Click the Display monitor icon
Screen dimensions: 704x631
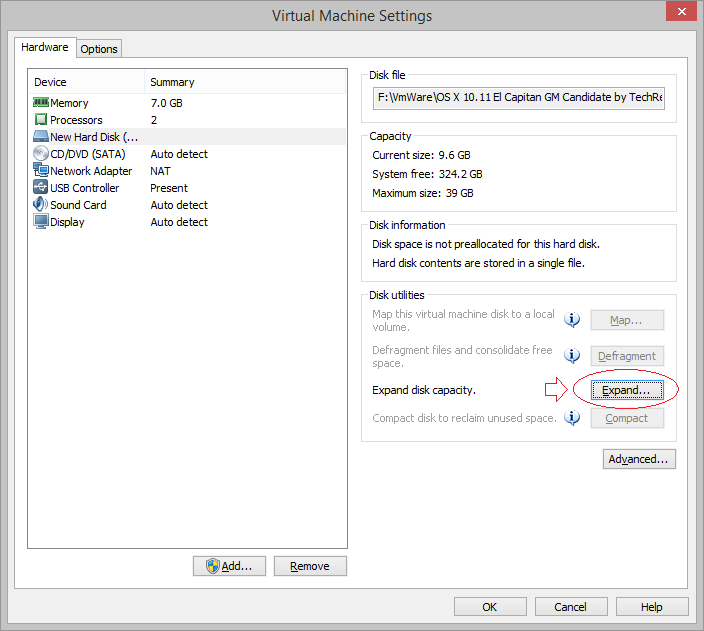(x=40, y=221)
